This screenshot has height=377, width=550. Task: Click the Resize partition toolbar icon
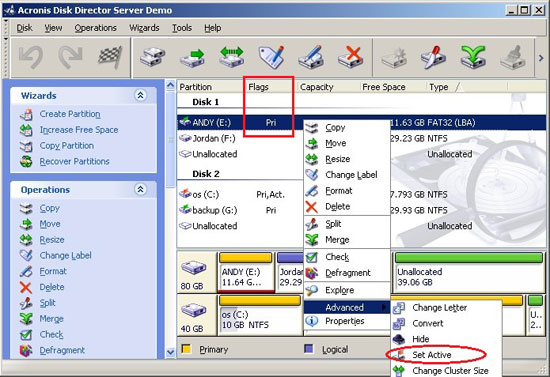coord(232,57)
